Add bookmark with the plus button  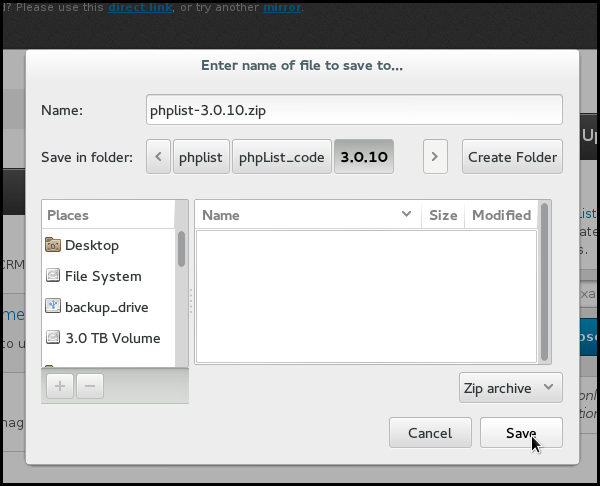click(x=60, y=386)
